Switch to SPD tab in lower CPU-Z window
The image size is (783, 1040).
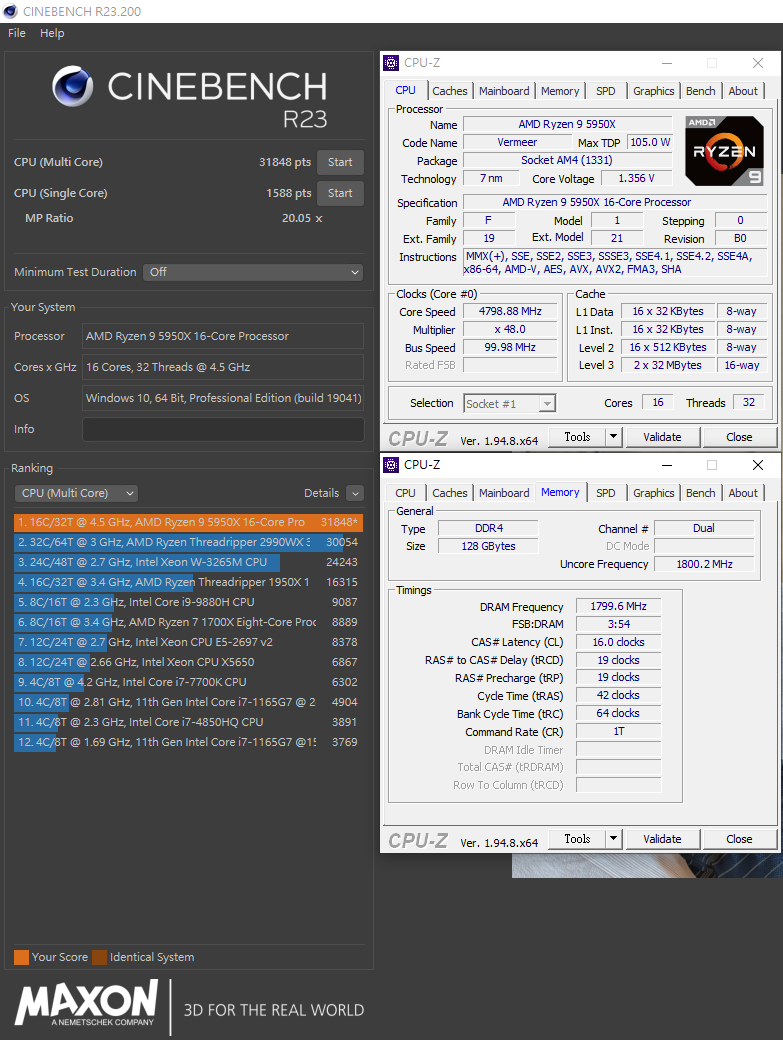(x=606, y=493)
